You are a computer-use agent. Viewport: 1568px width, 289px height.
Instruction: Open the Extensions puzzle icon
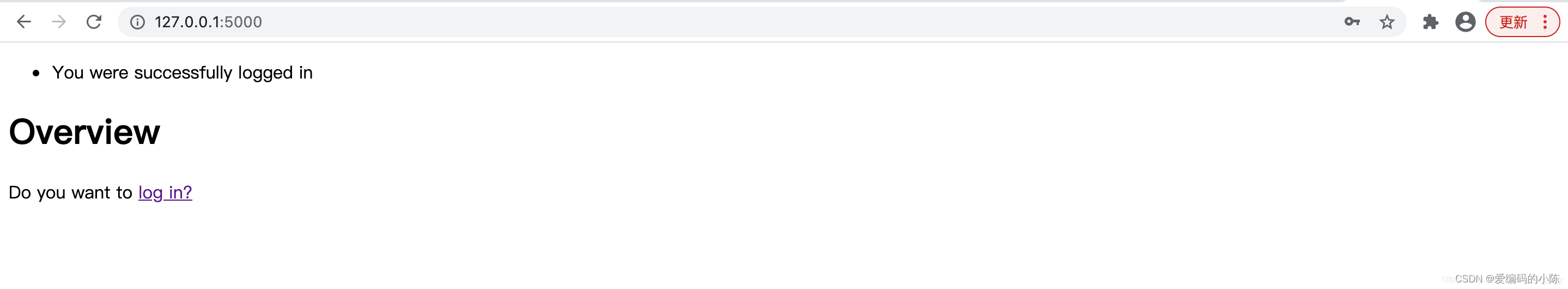coord(1431,22)
